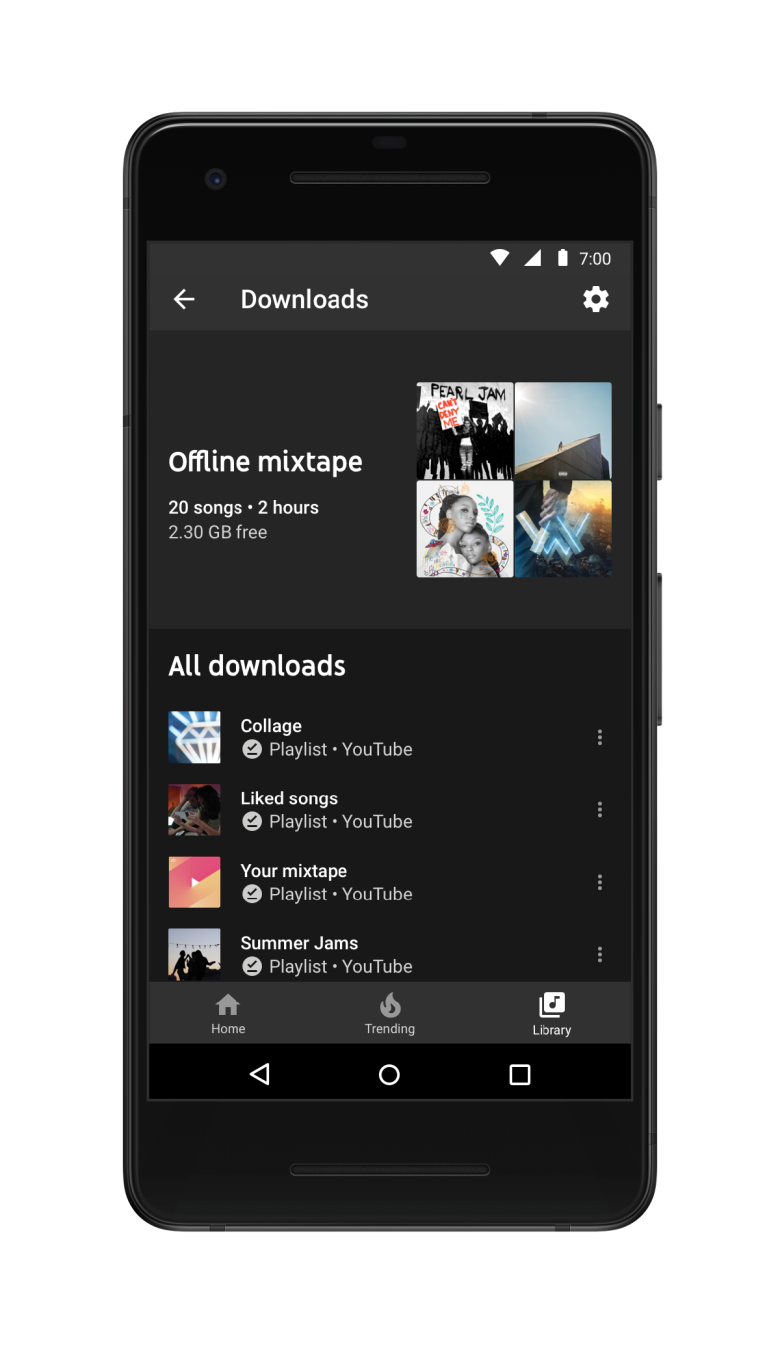Open the Summer Jams thumbnail
Screen dimensions: 780x1355
point(194,954)
